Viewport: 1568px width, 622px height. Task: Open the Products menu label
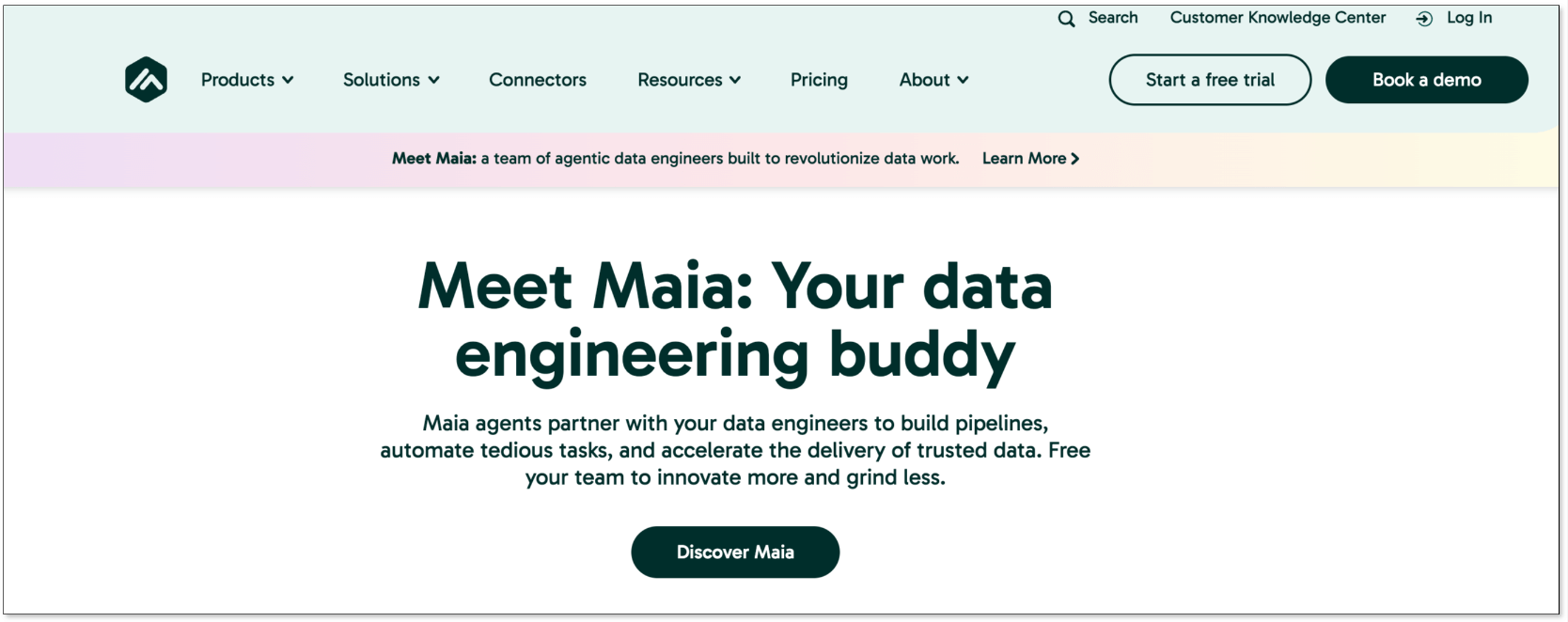pos(237,80)
